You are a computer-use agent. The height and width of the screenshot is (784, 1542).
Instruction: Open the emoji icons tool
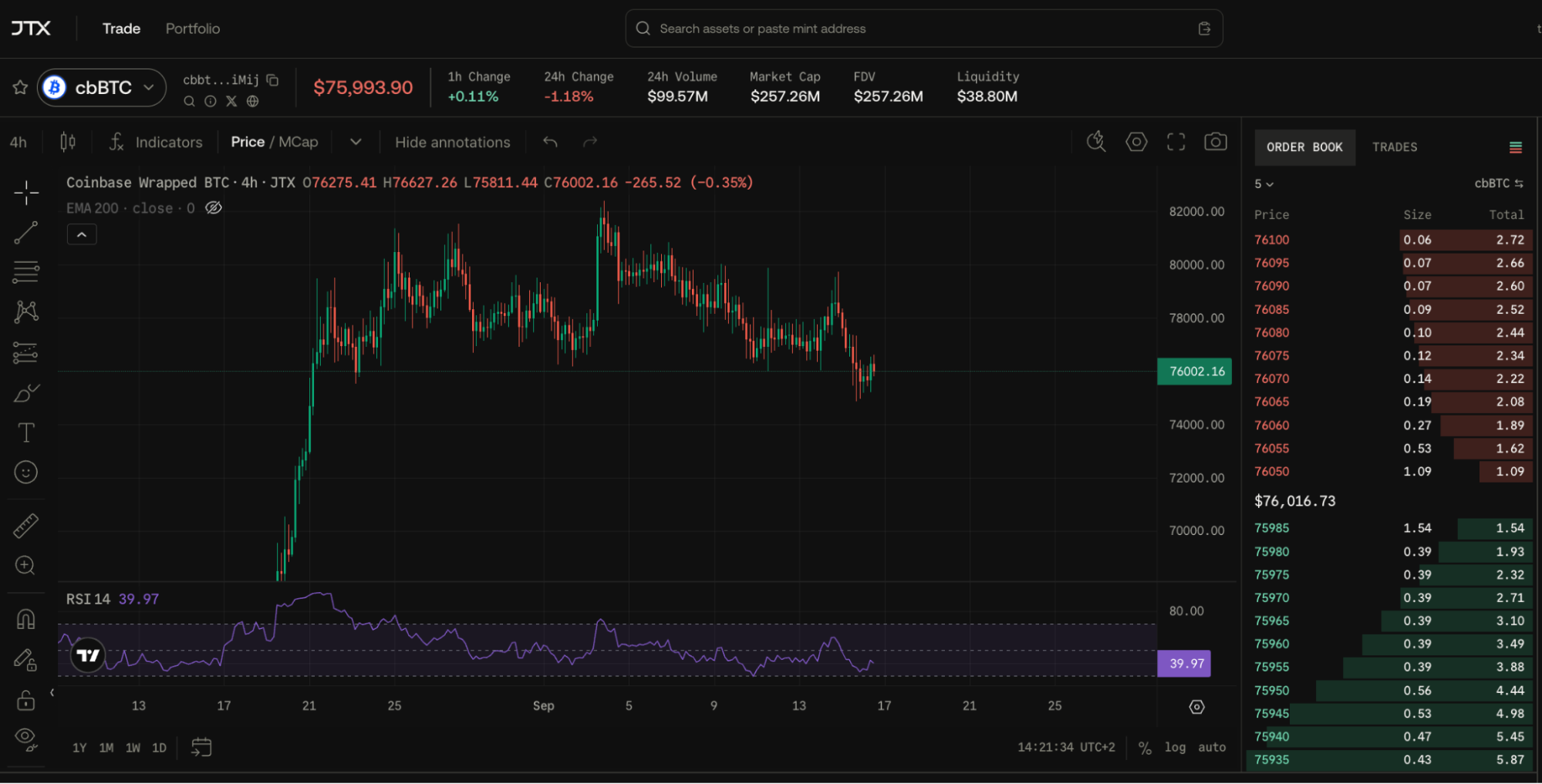[26, 472]
